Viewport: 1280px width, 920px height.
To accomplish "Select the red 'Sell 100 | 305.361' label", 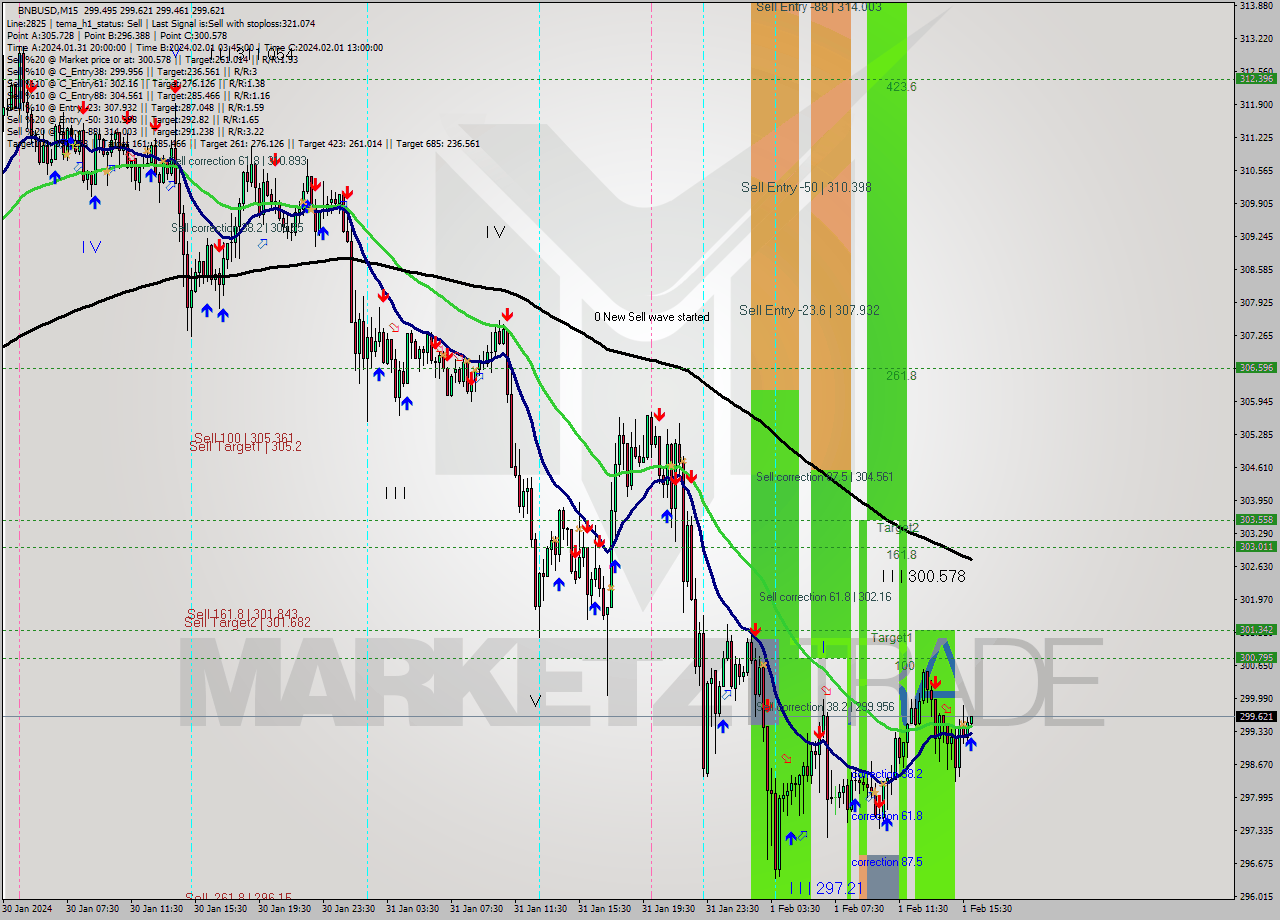I will point(243,438).
